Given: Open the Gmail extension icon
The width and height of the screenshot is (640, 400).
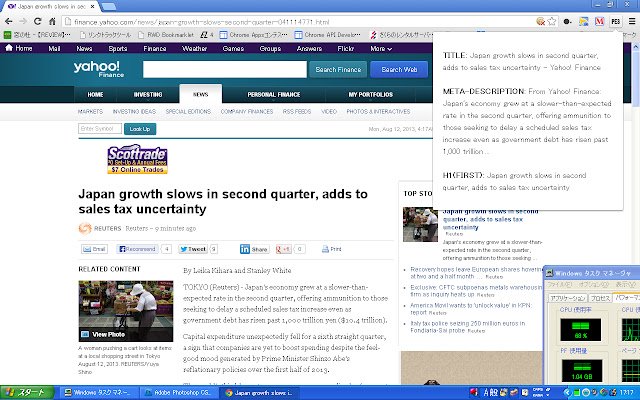Looking at the screenshot, I should pos(599,21).
